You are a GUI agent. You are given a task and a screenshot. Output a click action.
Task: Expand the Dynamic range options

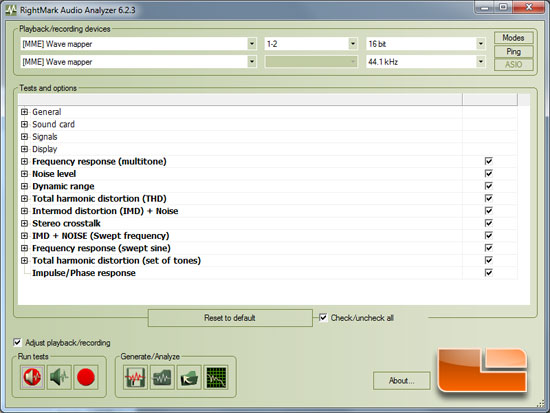24,186
